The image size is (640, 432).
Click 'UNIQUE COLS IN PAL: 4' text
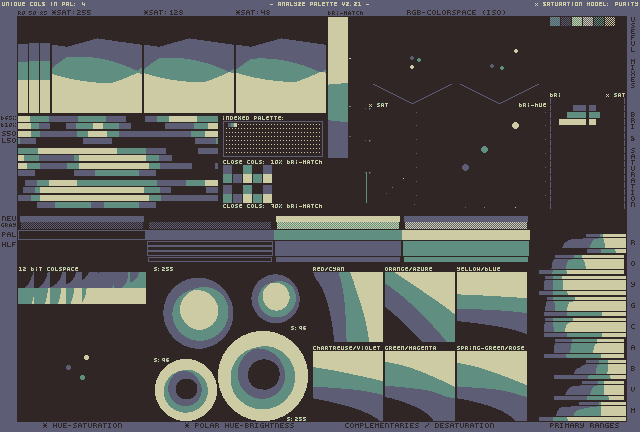click(44, 4)
